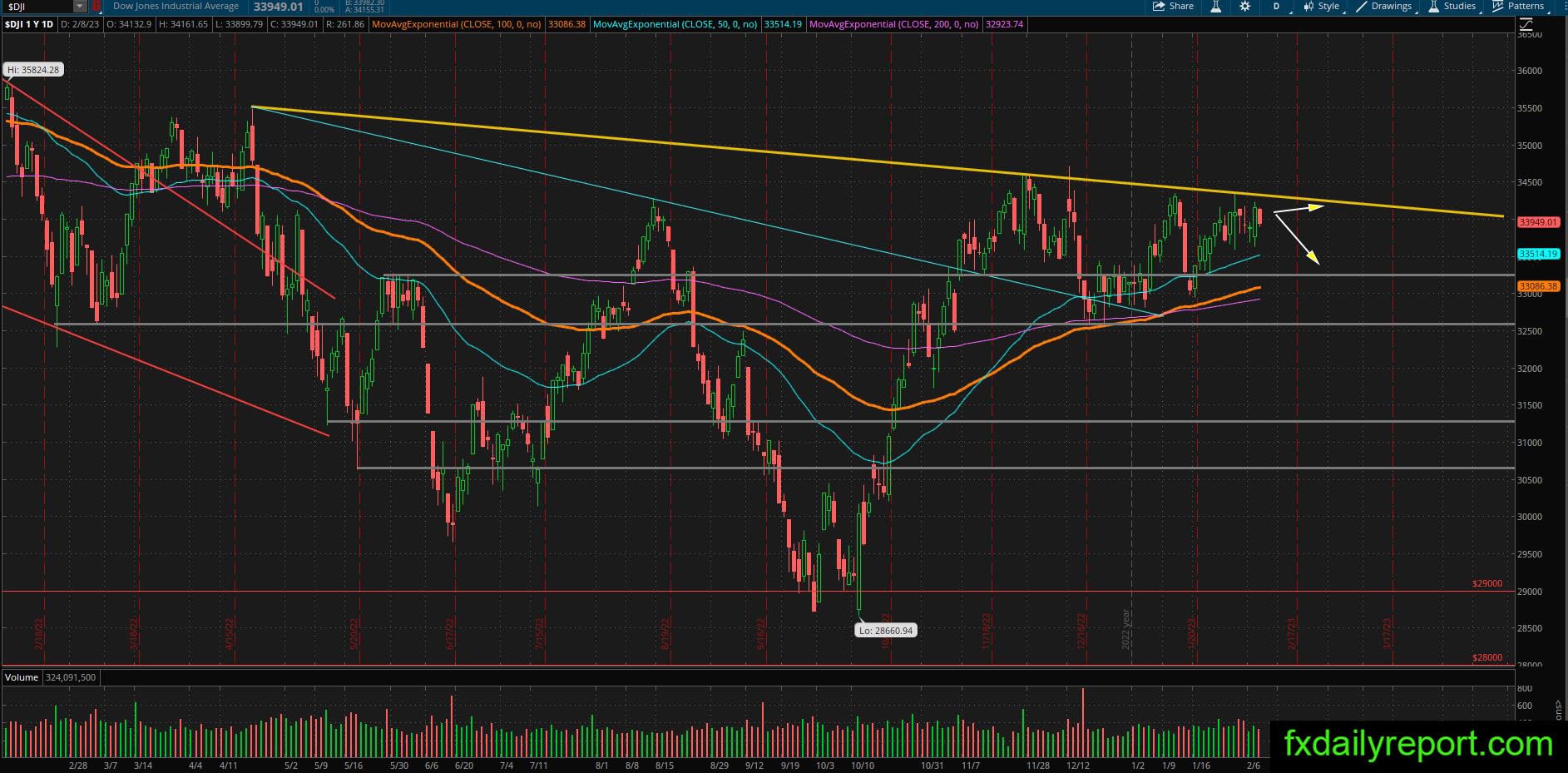
Task: Click the 33949.01 quote in the header
Action: (x=279, y=7)
